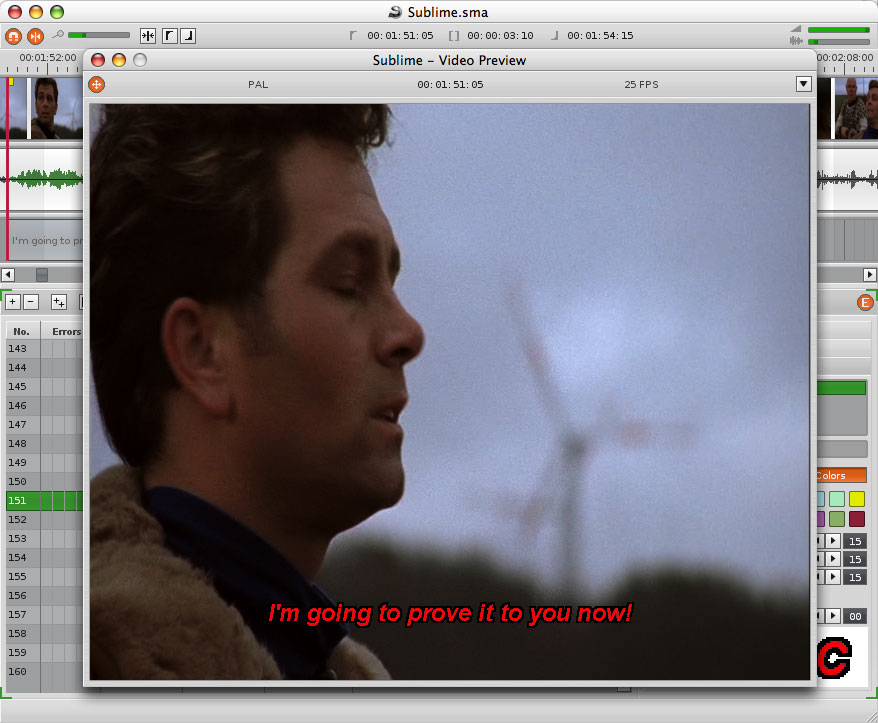The width and height of the screenshot is (878, 723).
Task: Select subtitle row 160
Action: click(x=45, y=671)
